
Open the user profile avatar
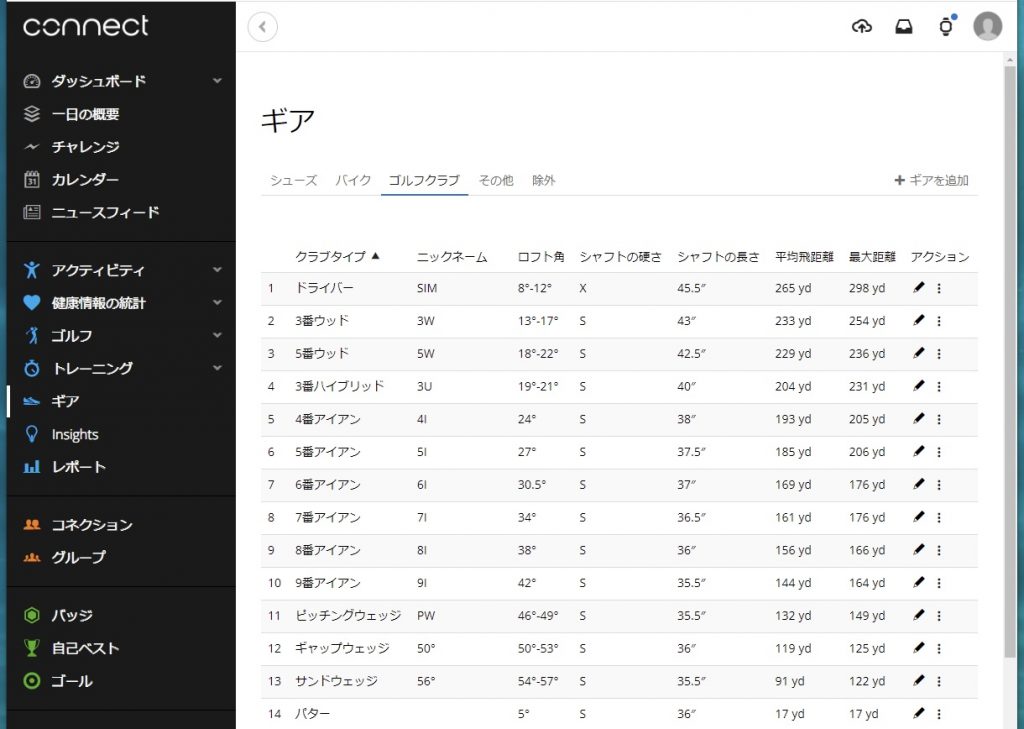pyautogui.click(x=987, y=27)
